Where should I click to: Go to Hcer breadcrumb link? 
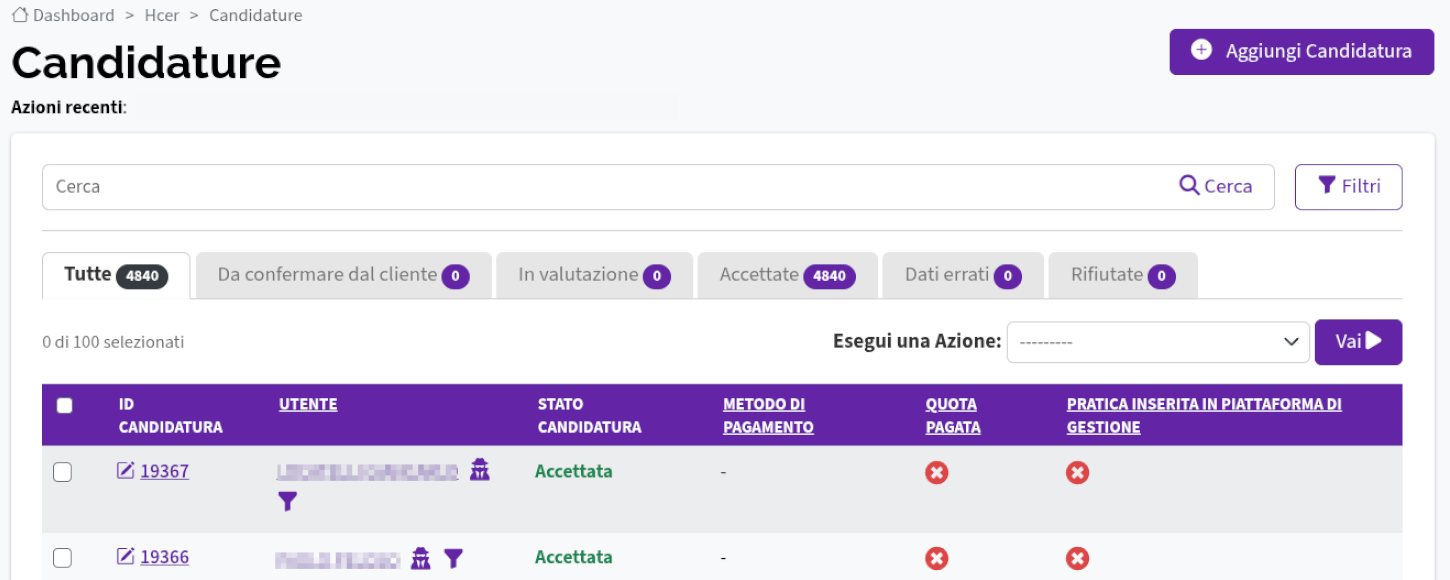coord(162,15)
